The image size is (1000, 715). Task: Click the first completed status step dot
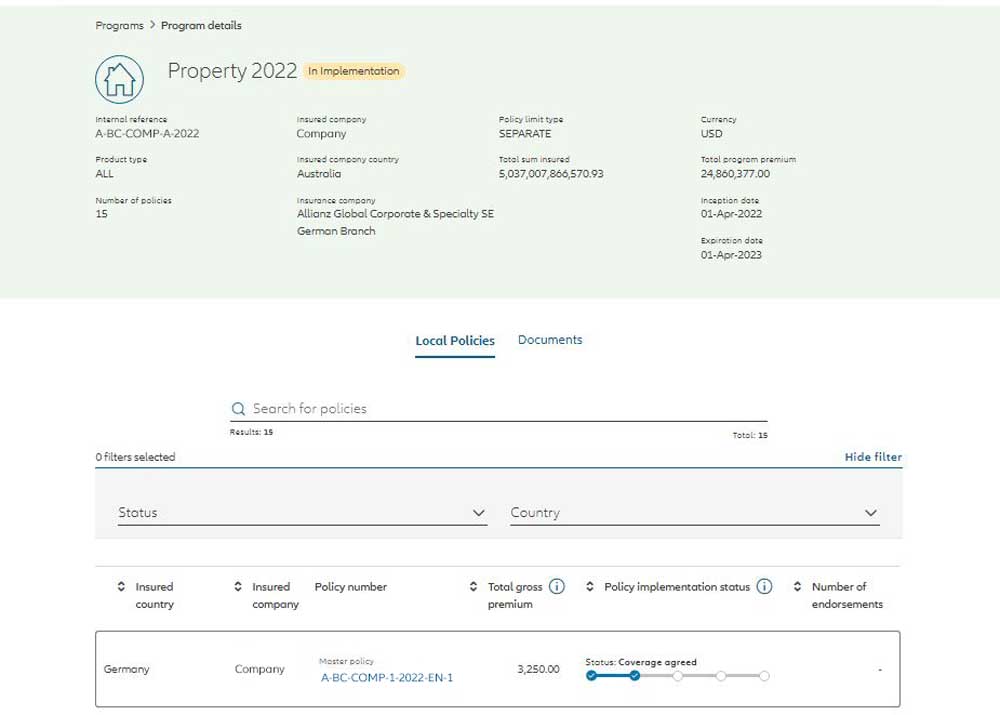point(591,675)
